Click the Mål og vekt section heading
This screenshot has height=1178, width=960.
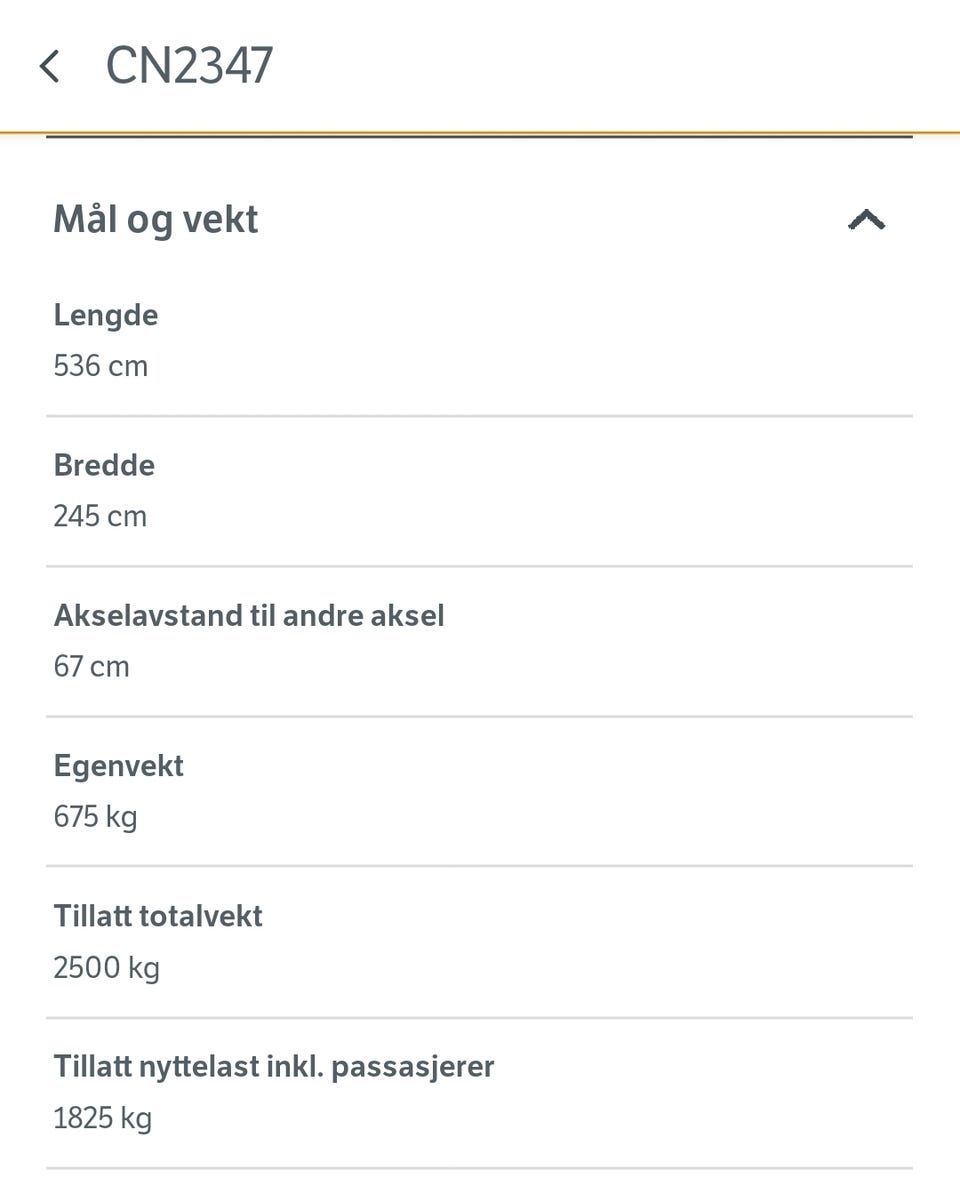156,220
